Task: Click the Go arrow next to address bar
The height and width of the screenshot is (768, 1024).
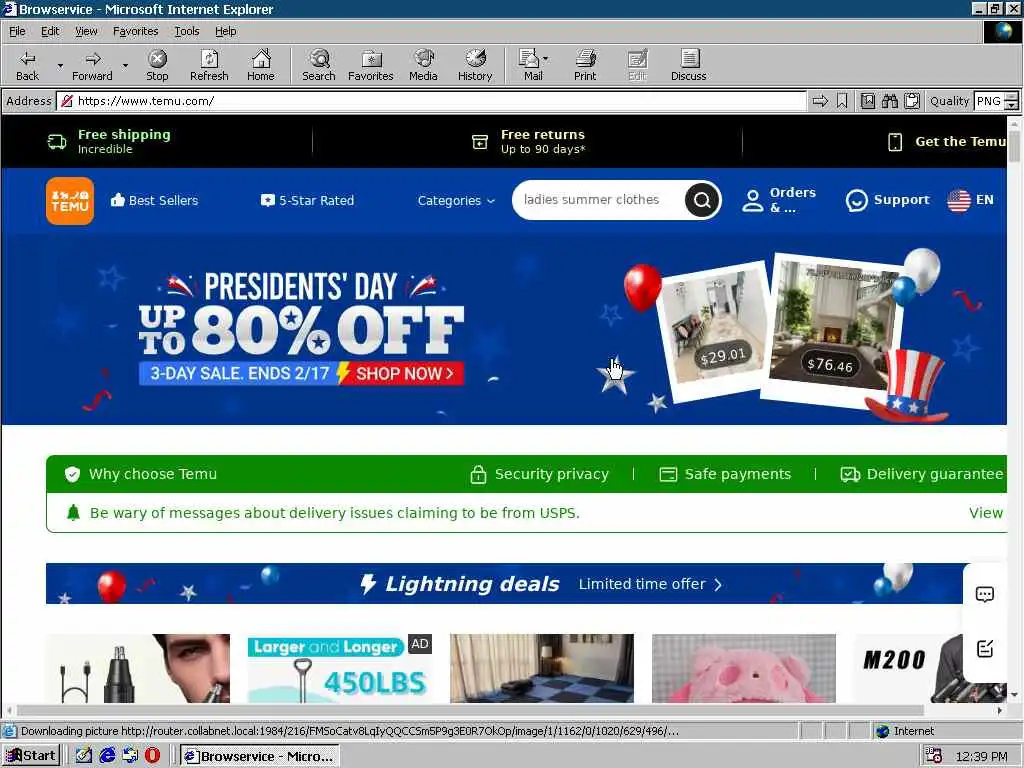Action: click(x=820, y=101)
